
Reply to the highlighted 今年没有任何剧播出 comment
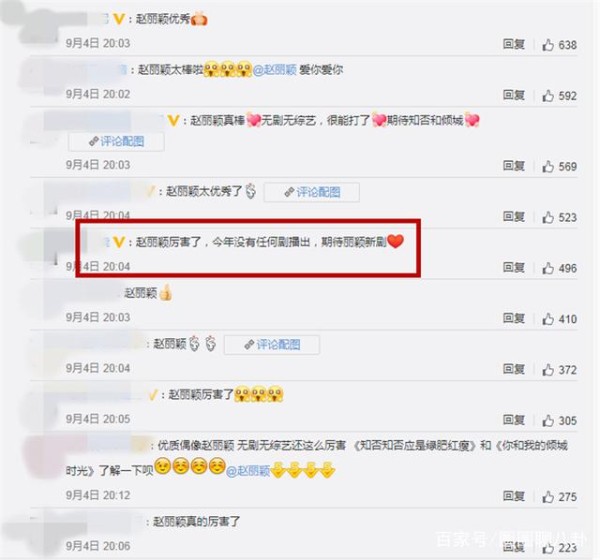(x=514, y=268)
